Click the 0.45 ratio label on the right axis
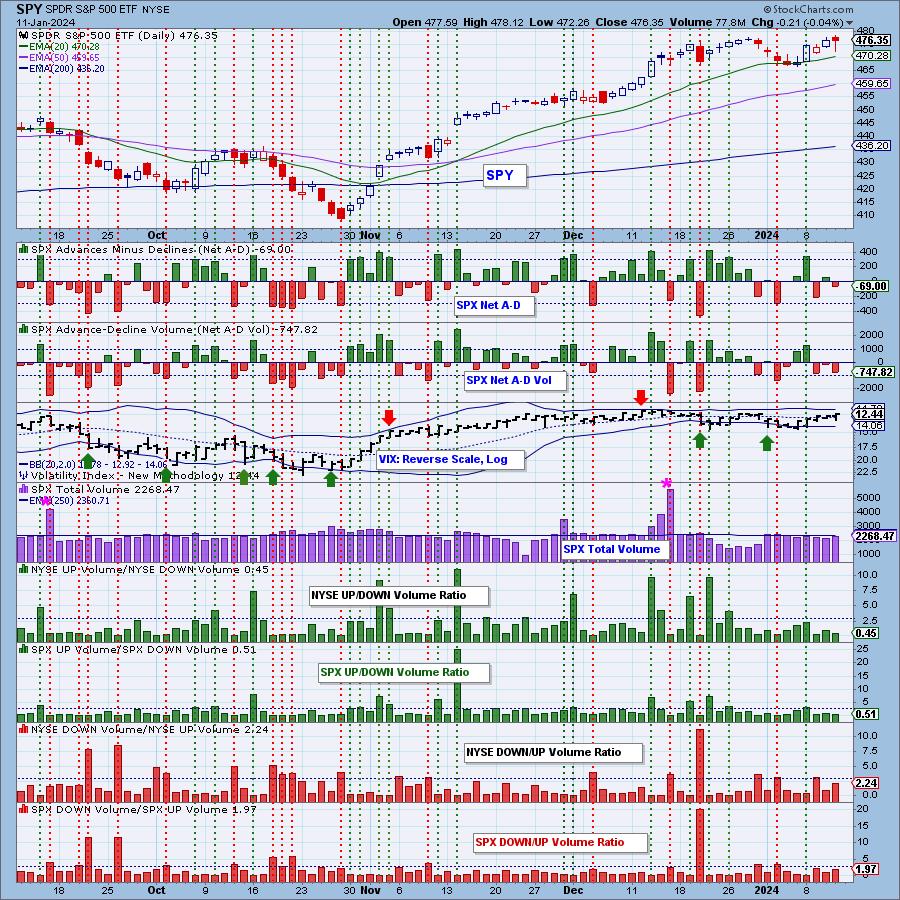 [866, 633]
